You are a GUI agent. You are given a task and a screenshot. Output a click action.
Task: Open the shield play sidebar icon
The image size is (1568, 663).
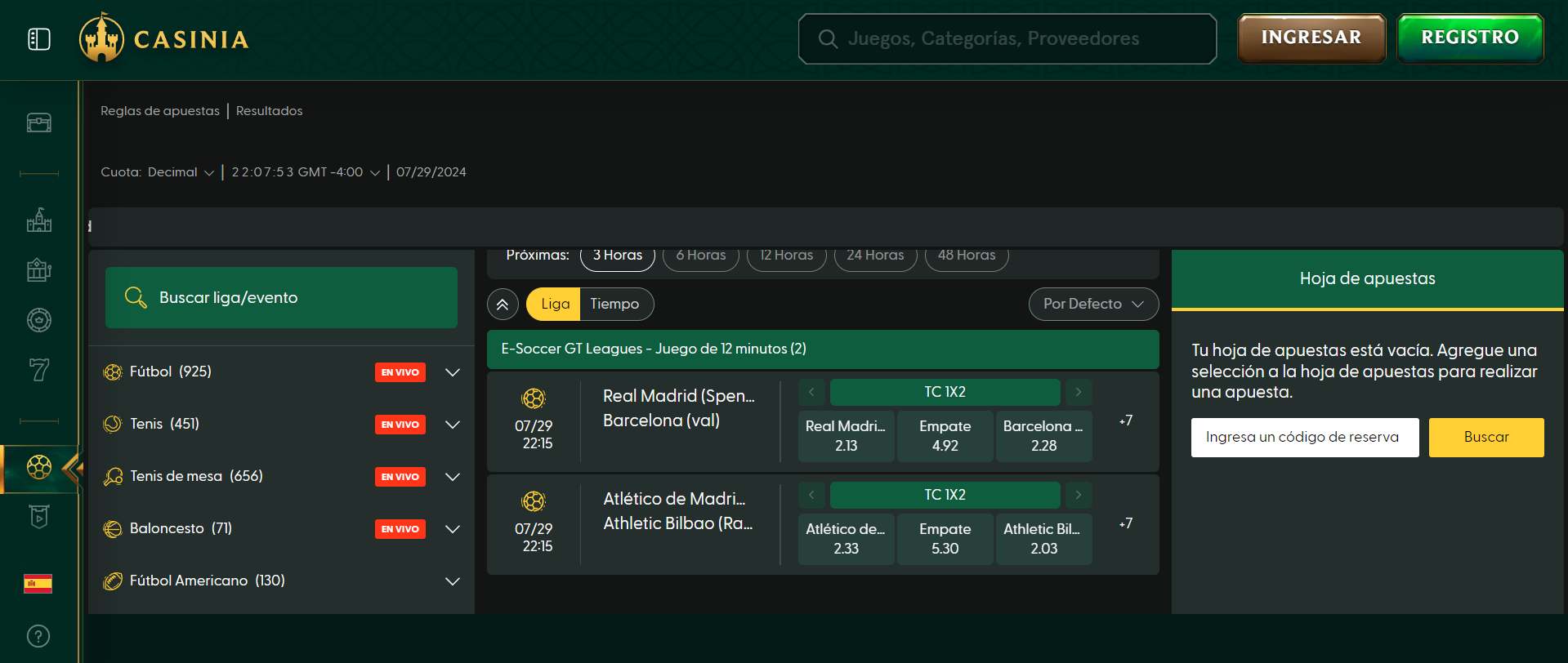pyautogui.click(x=39, y=517)
